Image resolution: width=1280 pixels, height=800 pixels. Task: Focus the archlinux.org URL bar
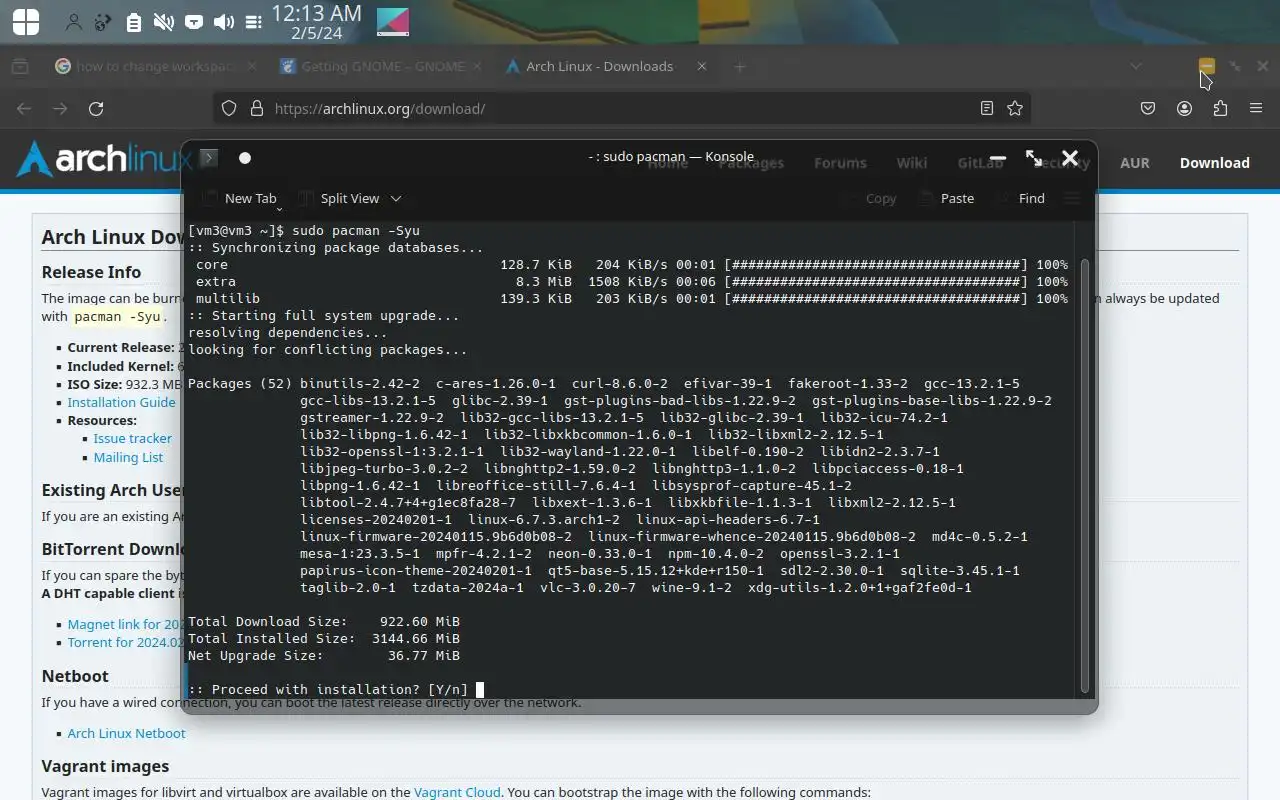point(620,108)
